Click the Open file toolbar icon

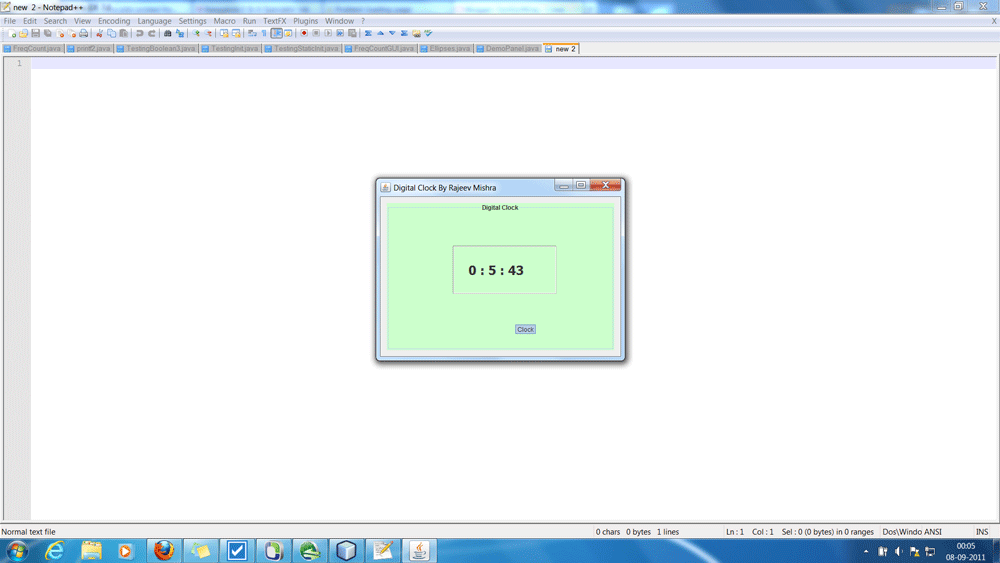23,33
